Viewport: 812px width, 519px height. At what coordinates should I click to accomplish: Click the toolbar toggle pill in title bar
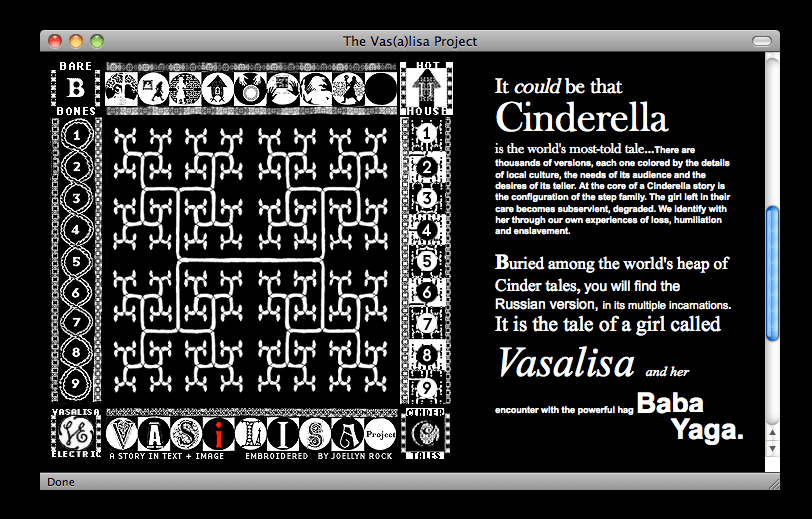click(762, 41)
